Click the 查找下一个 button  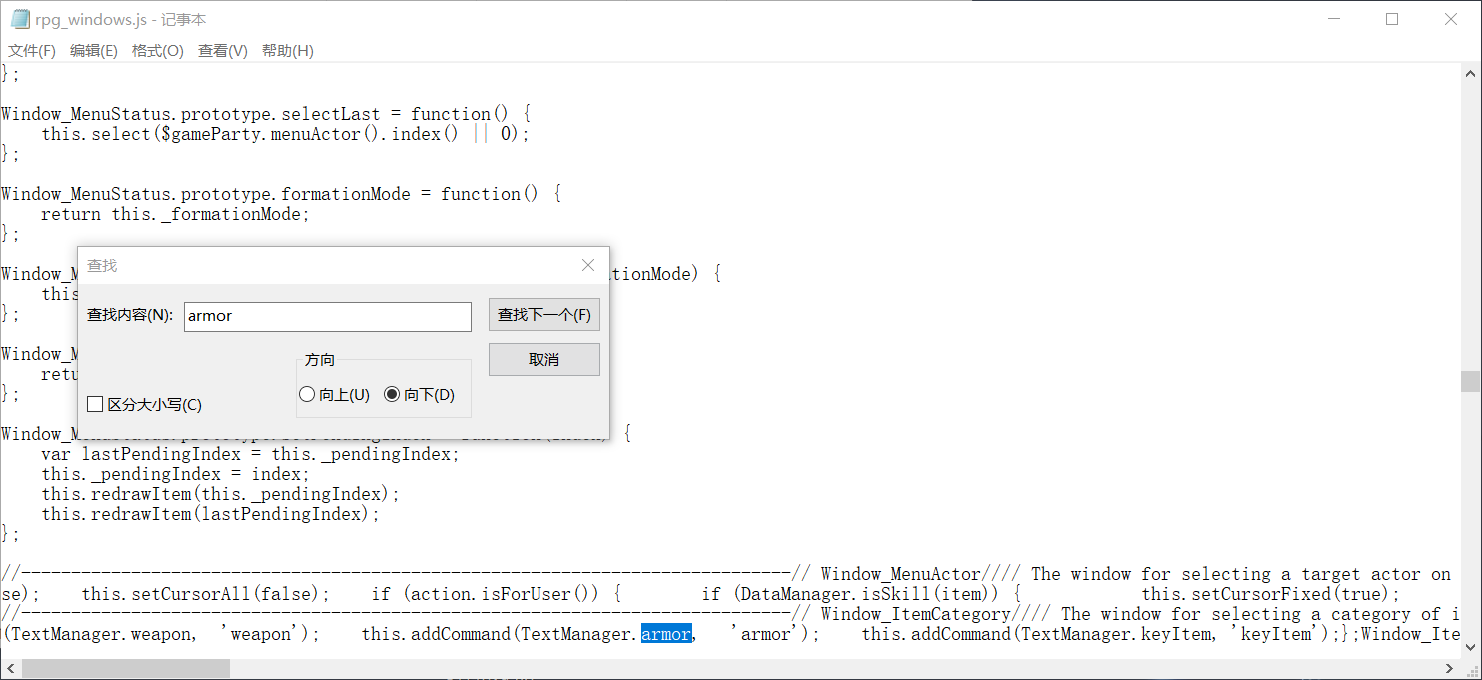click(x=544, y=315)
